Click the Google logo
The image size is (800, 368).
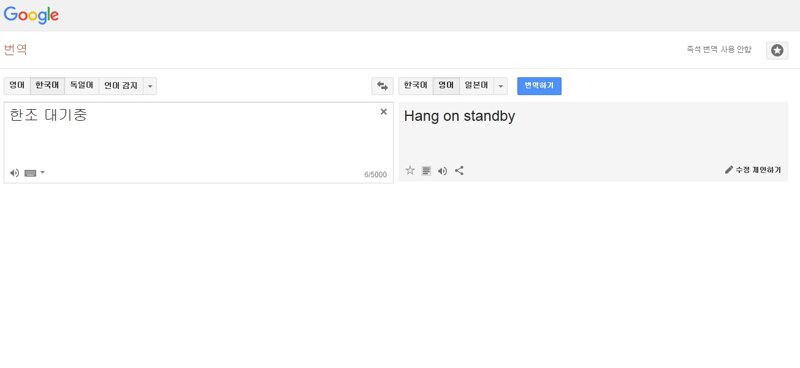click(x=31, y=15)
